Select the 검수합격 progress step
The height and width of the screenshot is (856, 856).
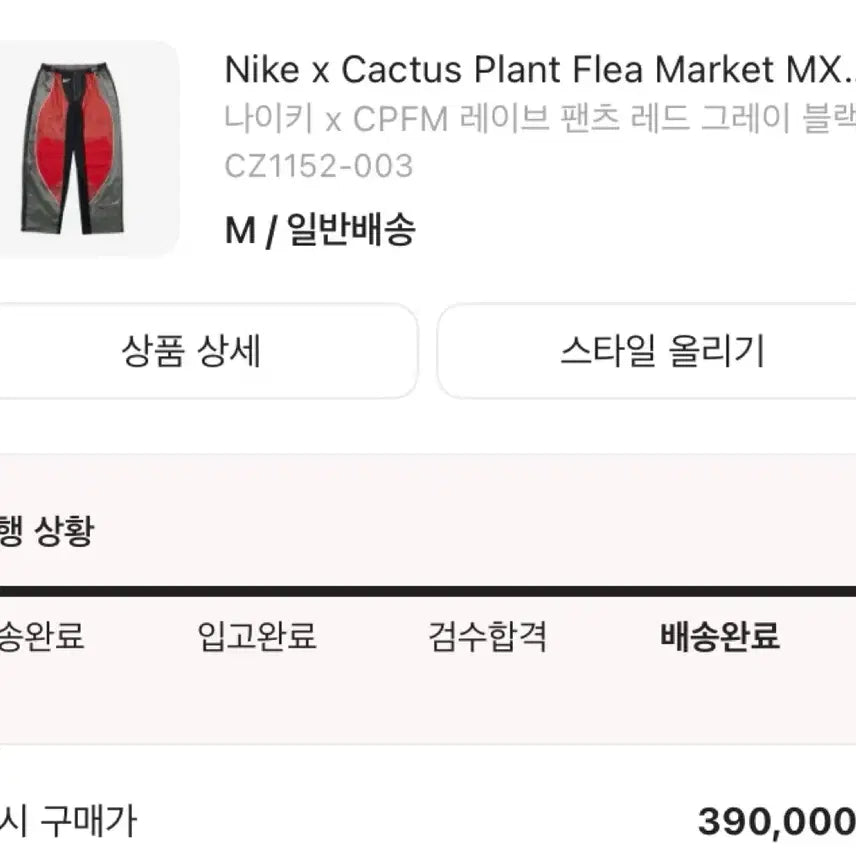click(488, 637)
